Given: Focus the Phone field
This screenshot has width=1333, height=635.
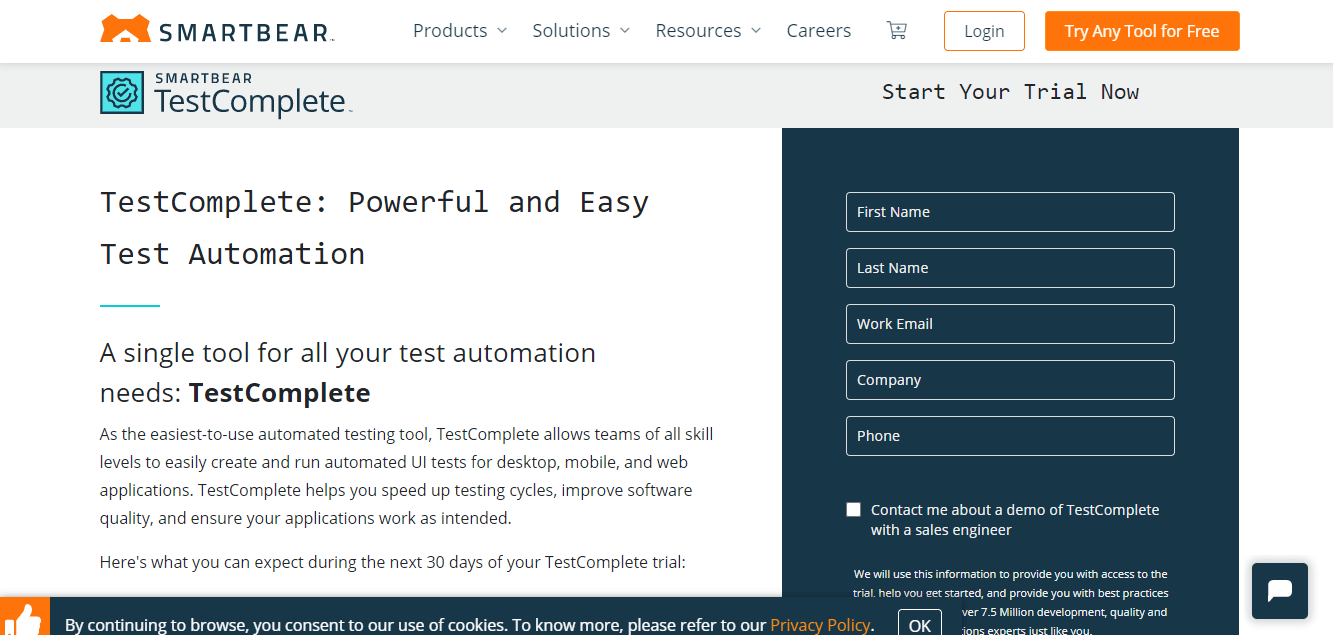Looking at the screenshot, I should 1010,436.
